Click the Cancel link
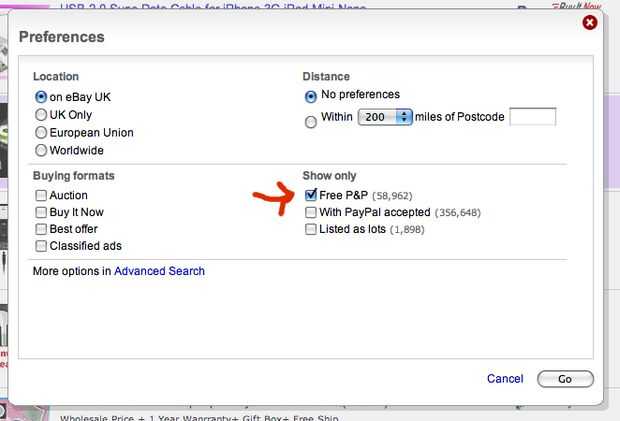 pyautogui.click(x=504, y=379)
